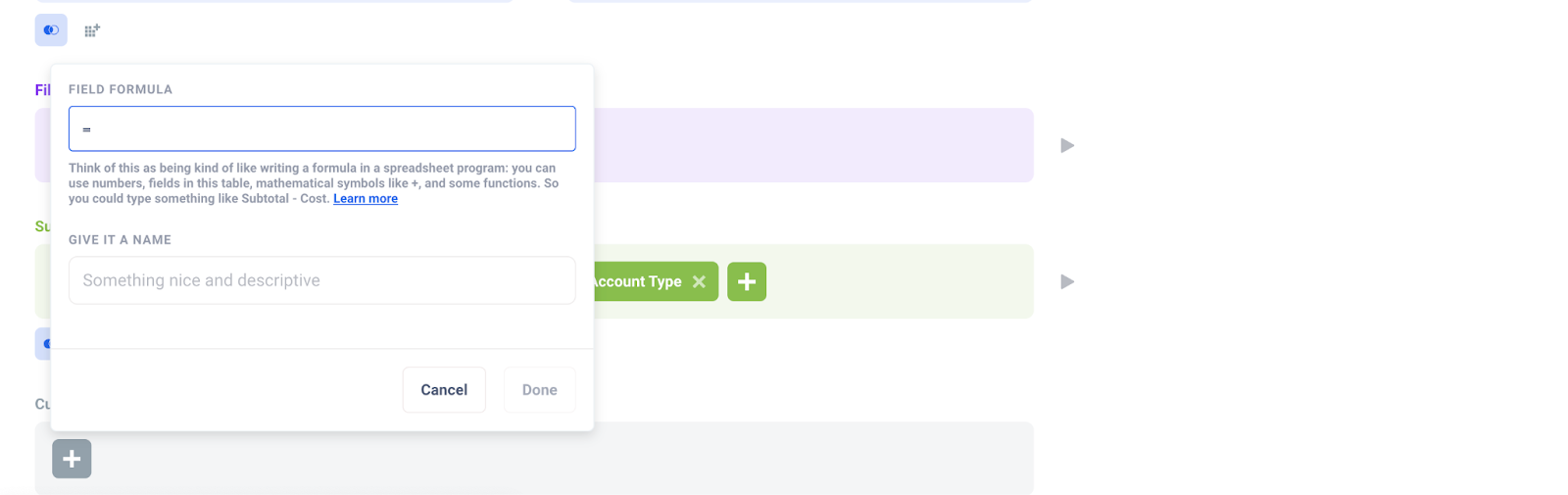Screen dimensions: 1568x495
Task: Click the purple 'Fil' section heading
Action: pos(43,90)
